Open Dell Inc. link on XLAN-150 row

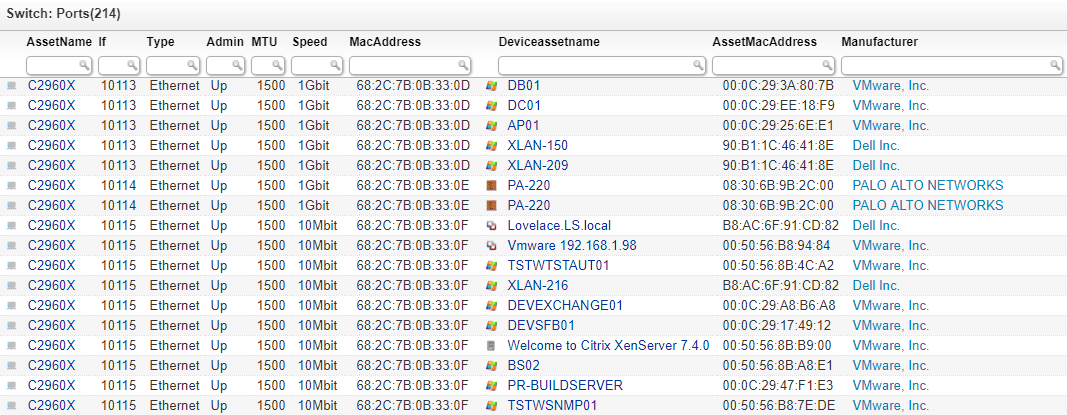coord(876,146)
